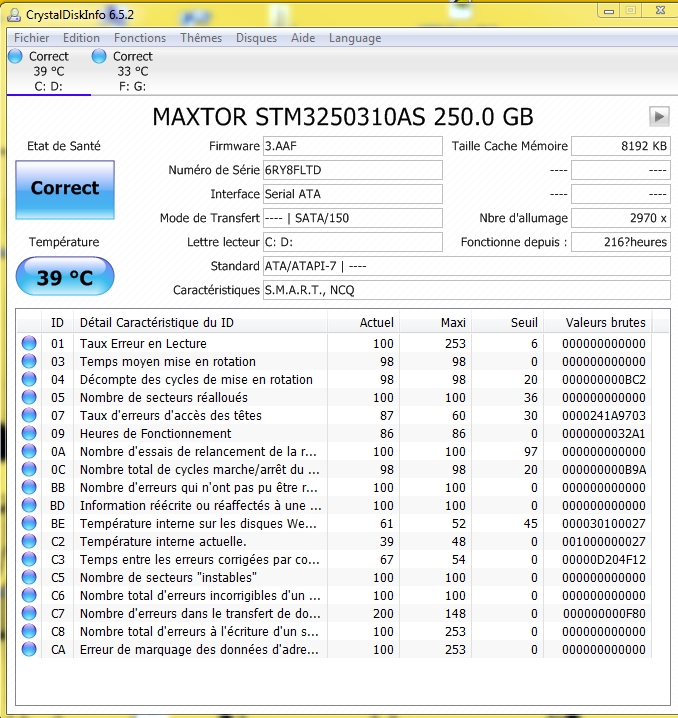Click the ID column header
The height and width of the screenshot is (718, 678).
[x=57, y=323]
